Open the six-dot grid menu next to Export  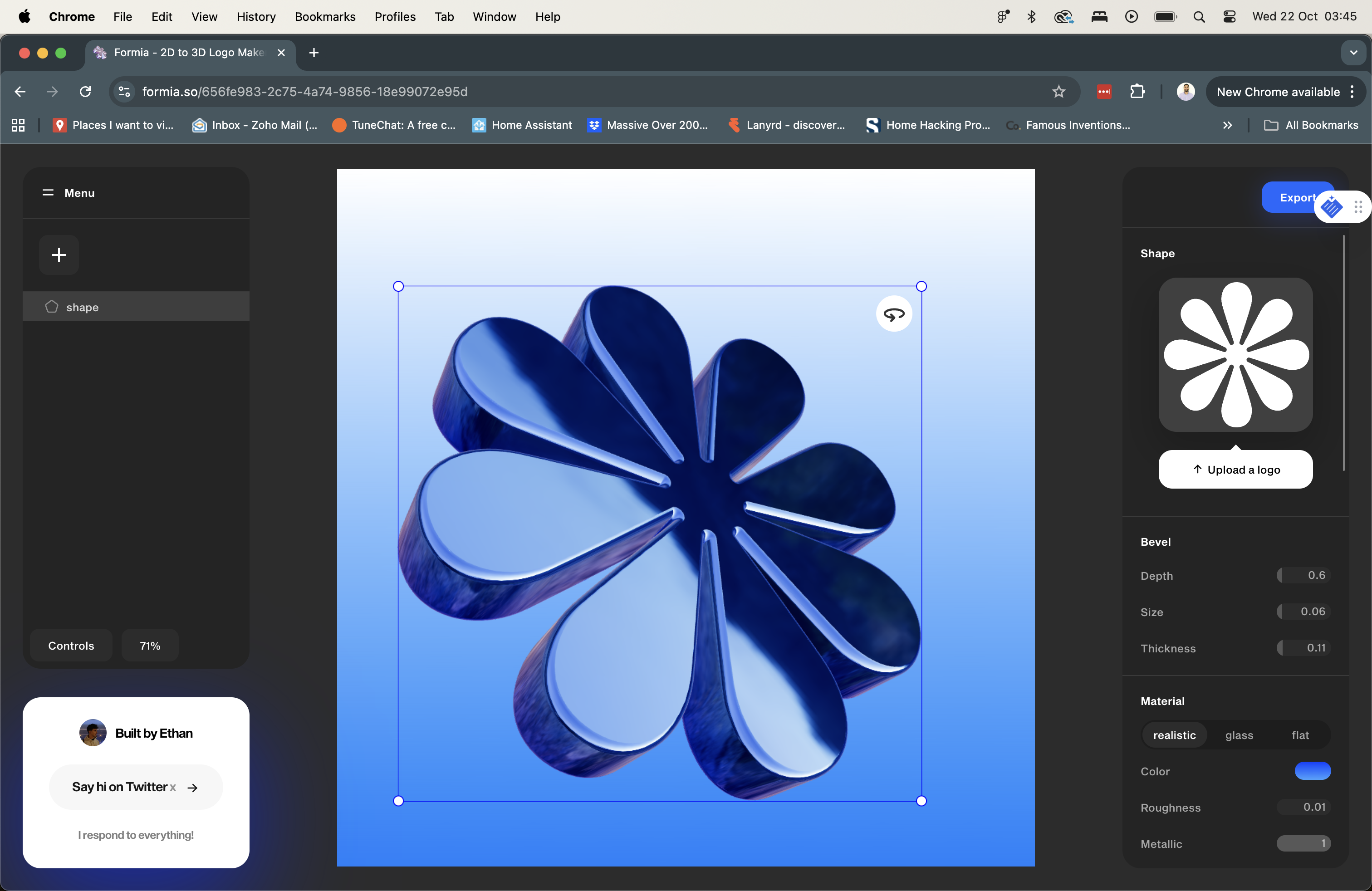coord(1359,207)
